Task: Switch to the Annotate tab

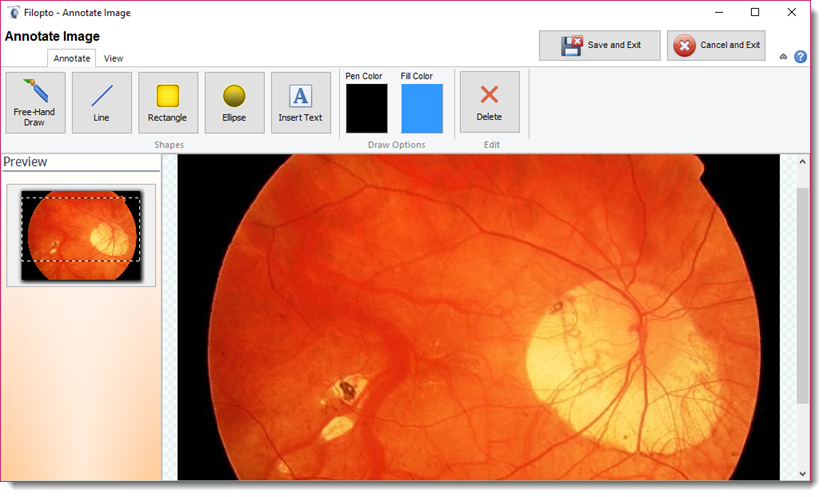Action: (x=72, y=59)
